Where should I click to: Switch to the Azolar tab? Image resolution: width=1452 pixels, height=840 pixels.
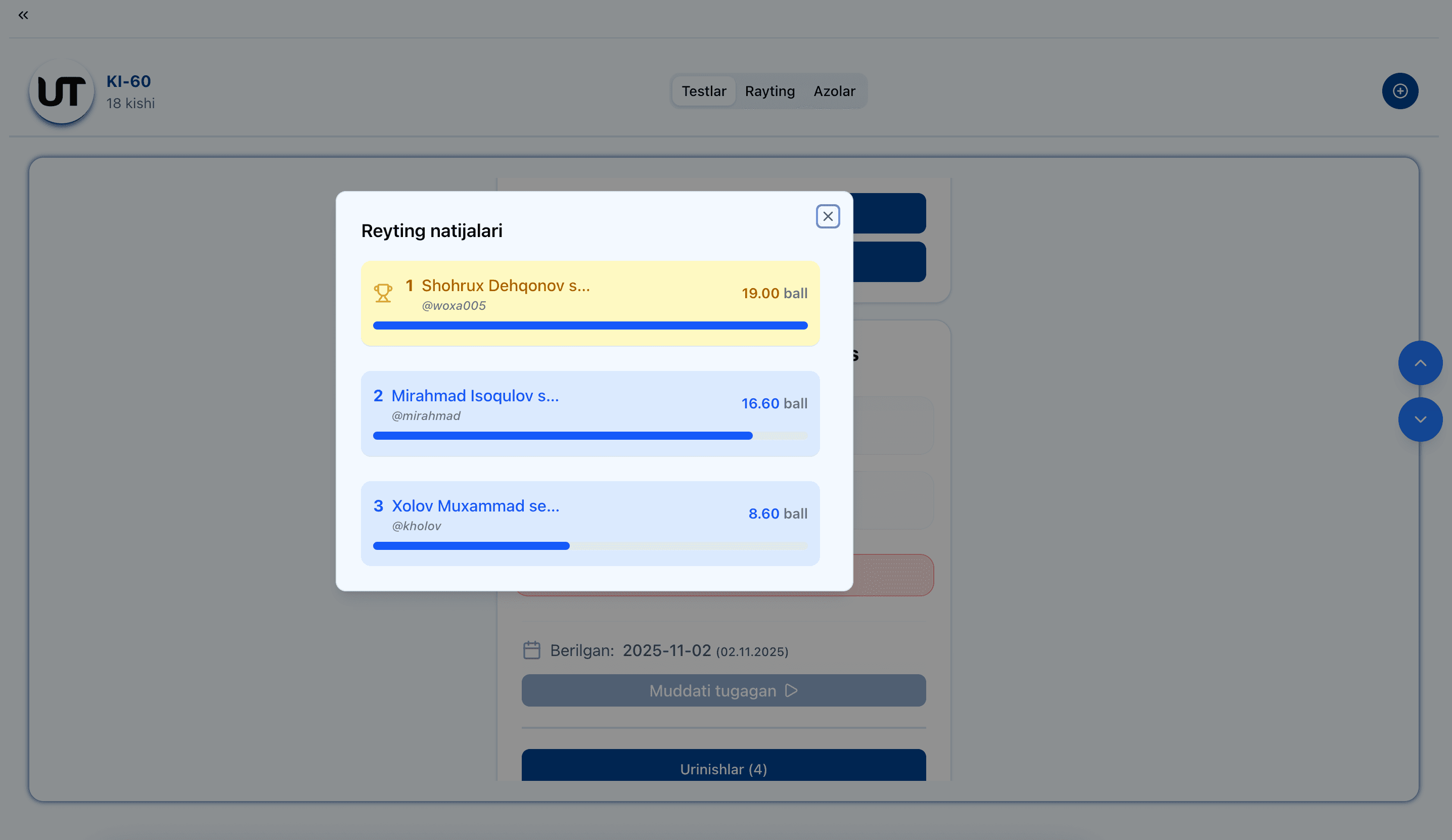point(834,91)
